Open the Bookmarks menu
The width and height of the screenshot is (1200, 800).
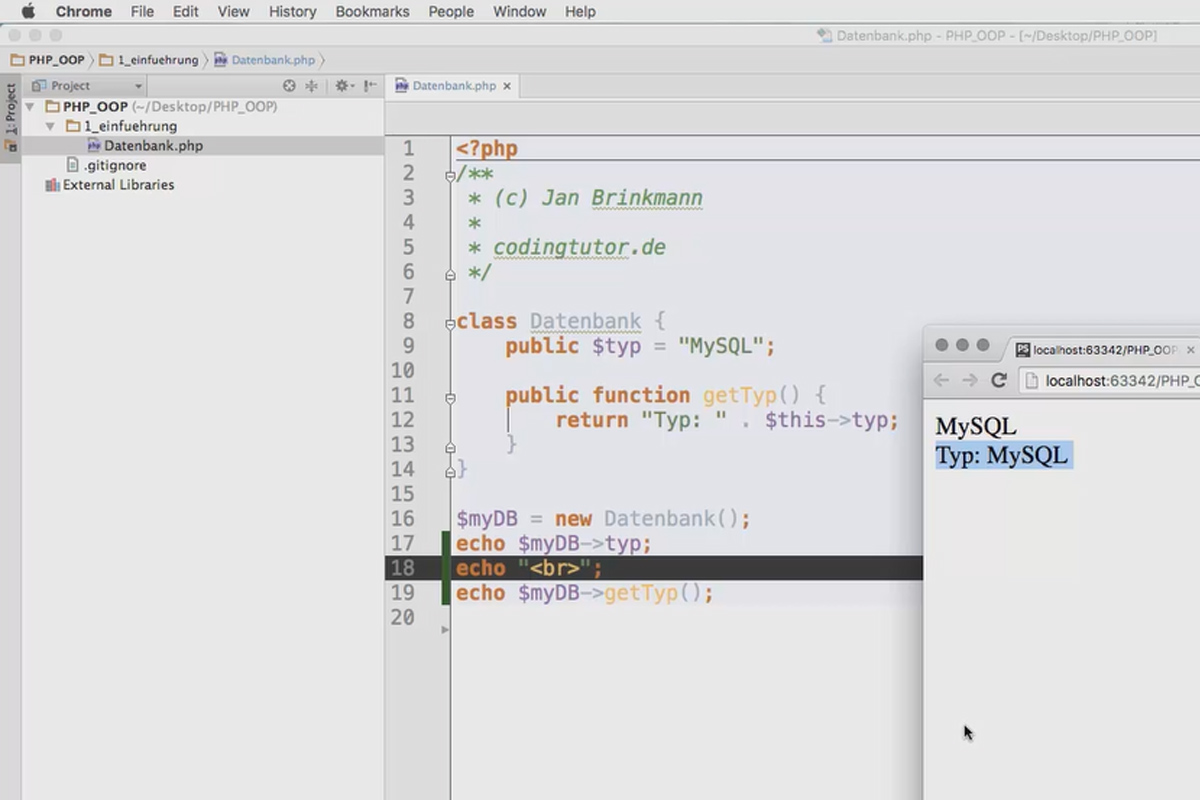(x=372, y=12)
